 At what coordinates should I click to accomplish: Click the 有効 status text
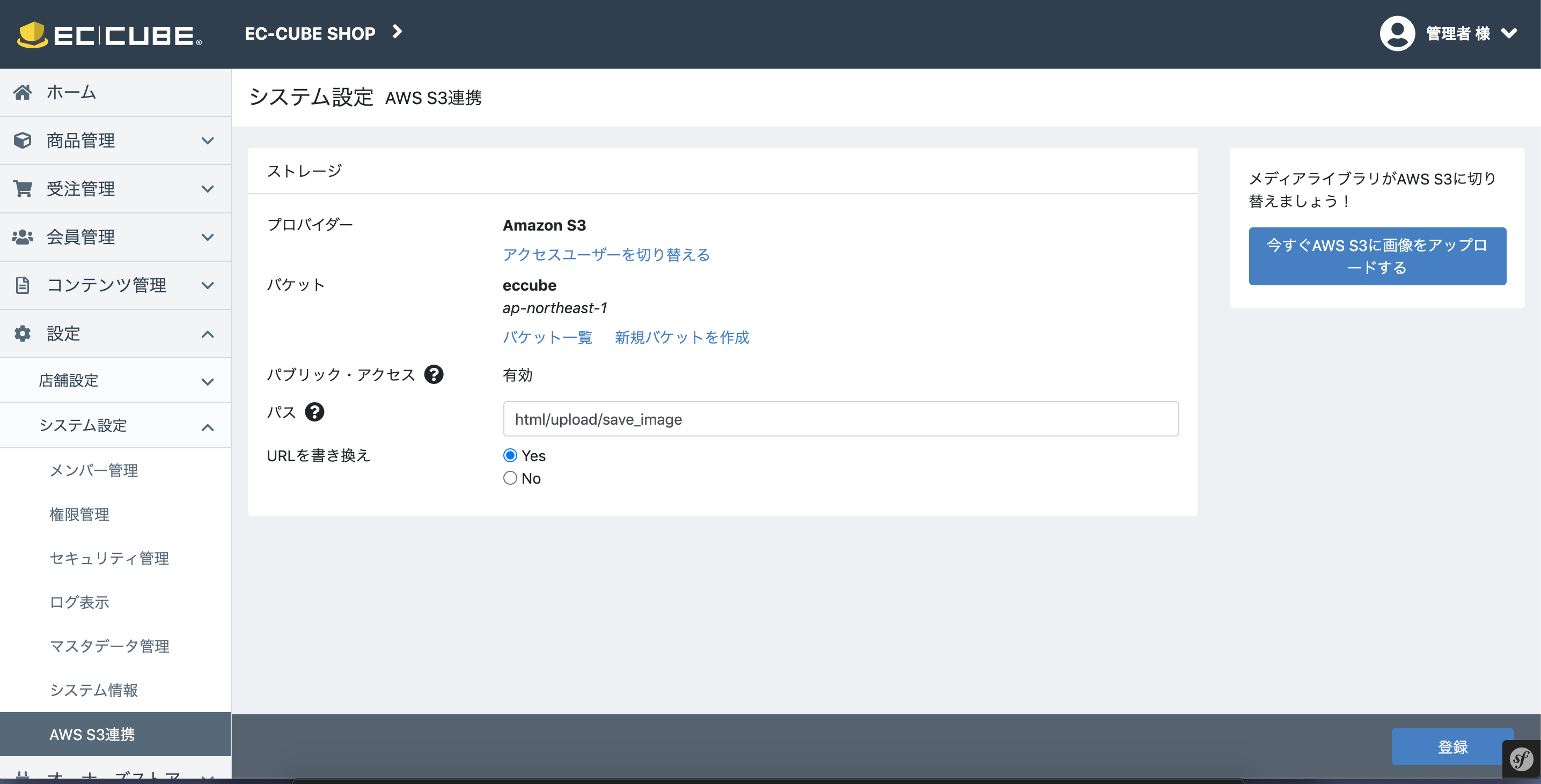point(517,375)
